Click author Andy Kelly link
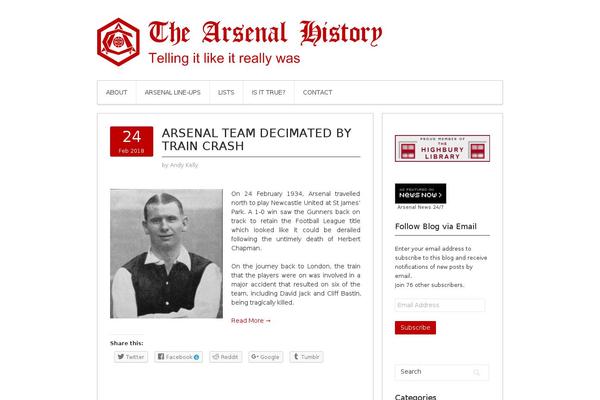Image resolution: width=600 pixels, height=400 pixels. click(184, 165)
